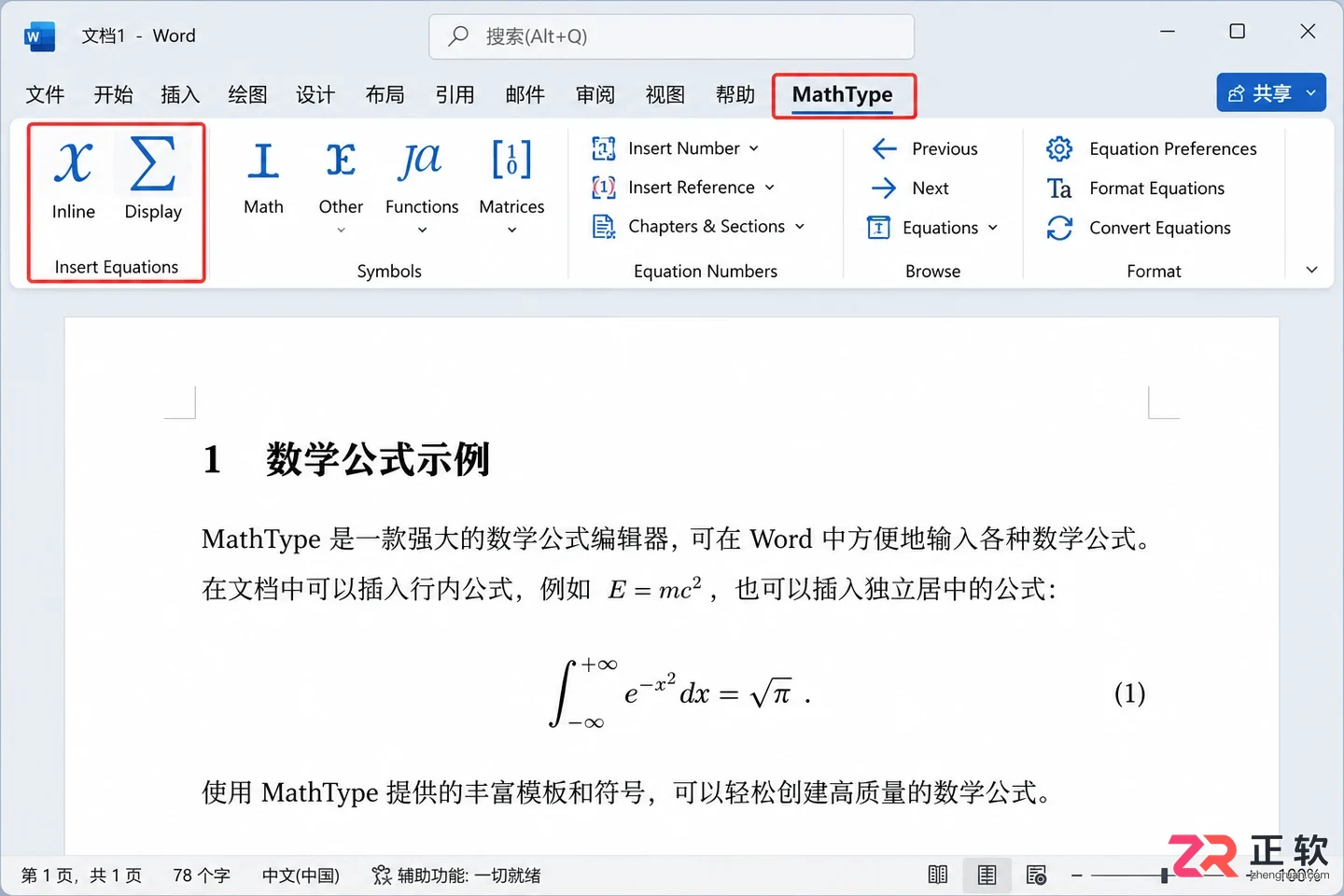Click the 中文(中国) language indicator
This screenshot has width=1344, height=896.
click(x=301, y=875)
